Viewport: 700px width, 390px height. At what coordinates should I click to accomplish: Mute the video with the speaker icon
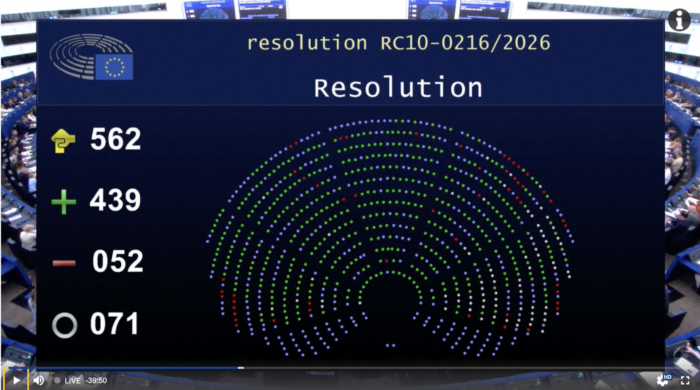39,380
